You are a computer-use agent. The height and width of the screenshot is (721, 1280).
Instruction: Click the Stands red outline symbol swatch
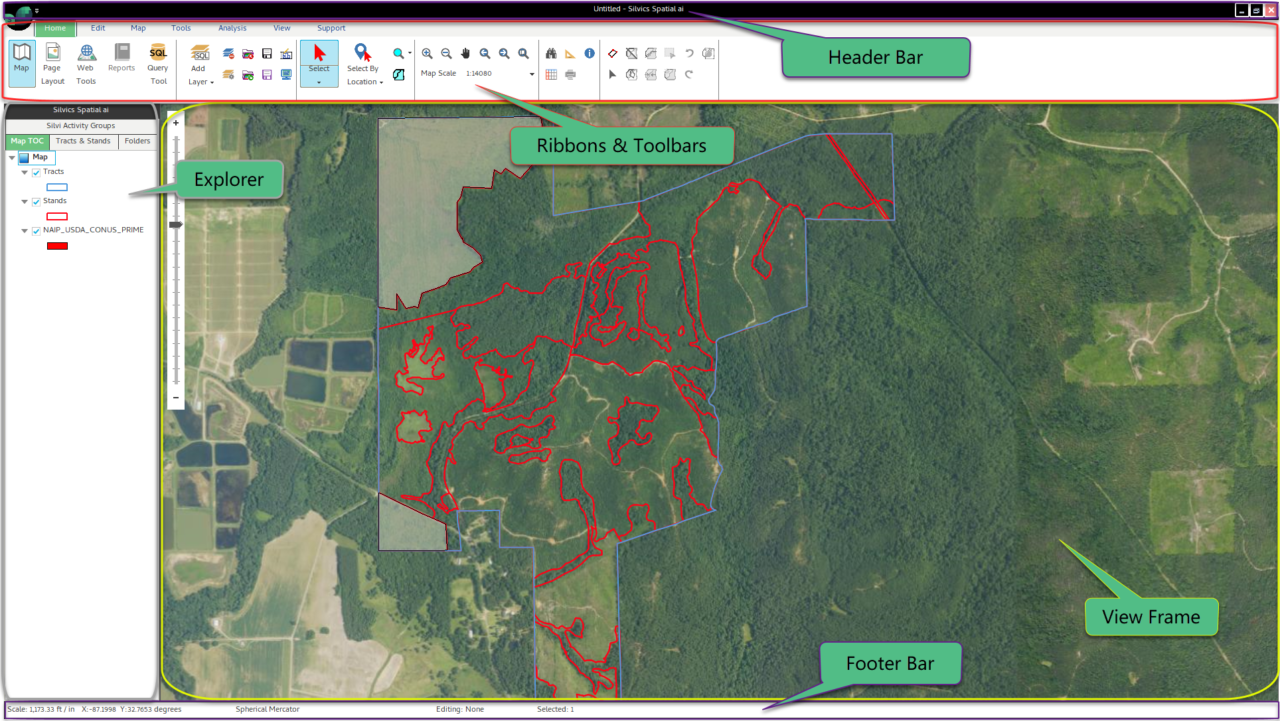point(57,216)
